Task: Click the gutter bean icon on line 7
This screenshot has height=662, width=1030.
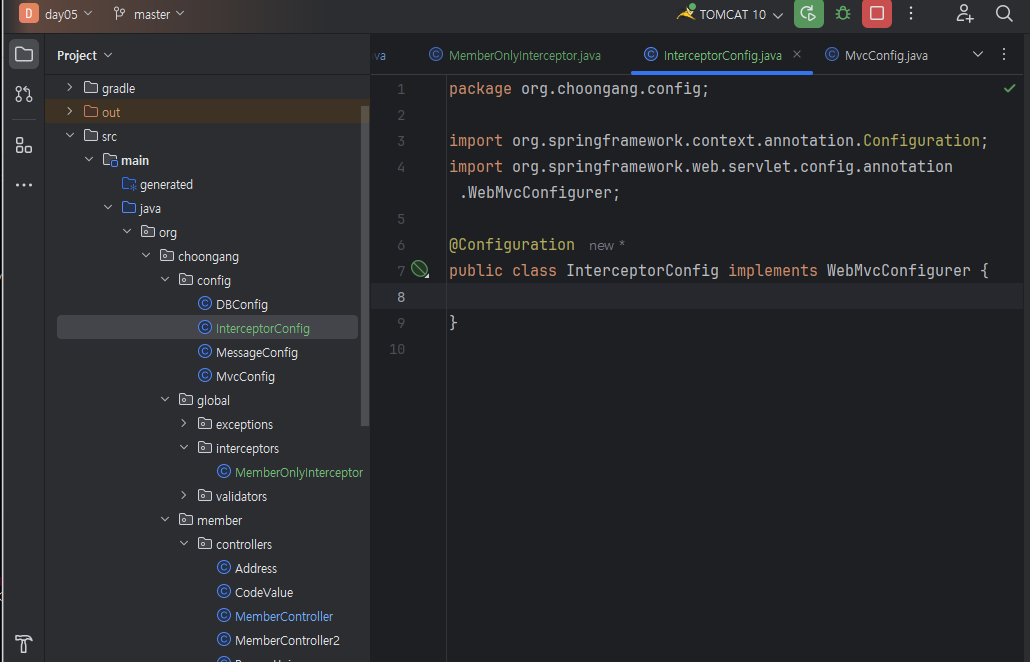Action: click(x=420, y=269)
